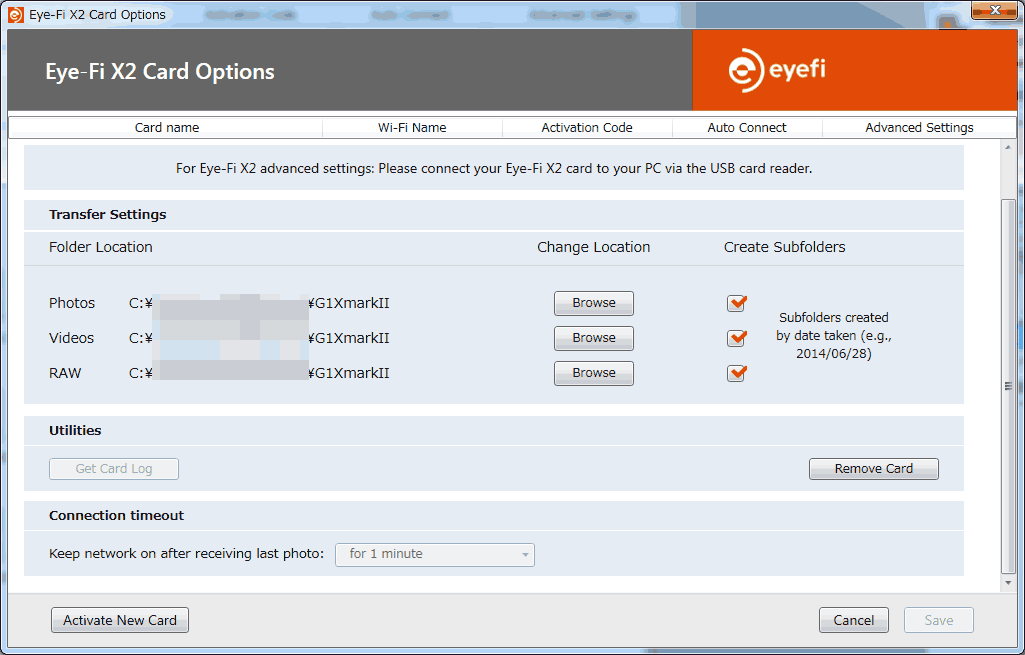Click the USB card reader instruction message
The image size is (1025, 655).
(x=494, y=169)
